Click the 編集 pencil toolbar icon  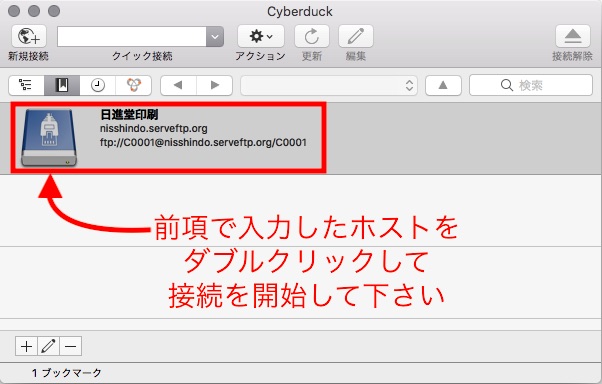point(356,36)
